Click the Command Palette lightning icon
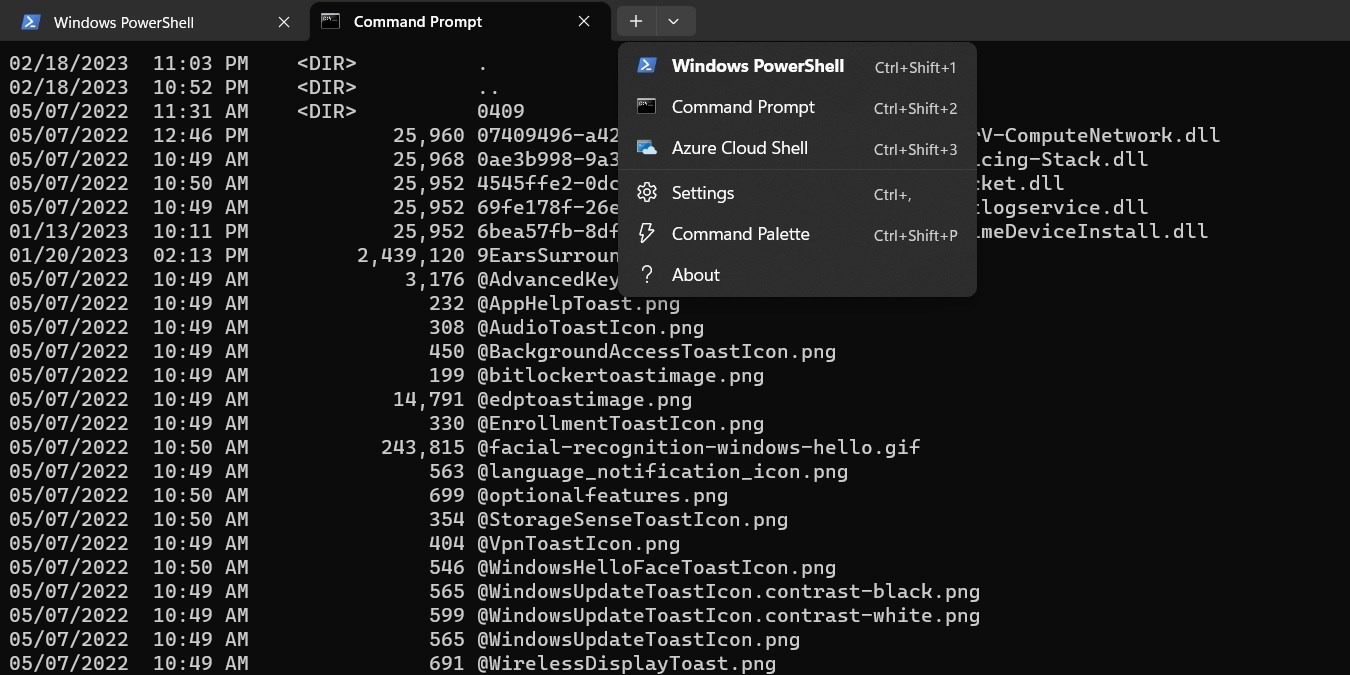 (646, 234)
